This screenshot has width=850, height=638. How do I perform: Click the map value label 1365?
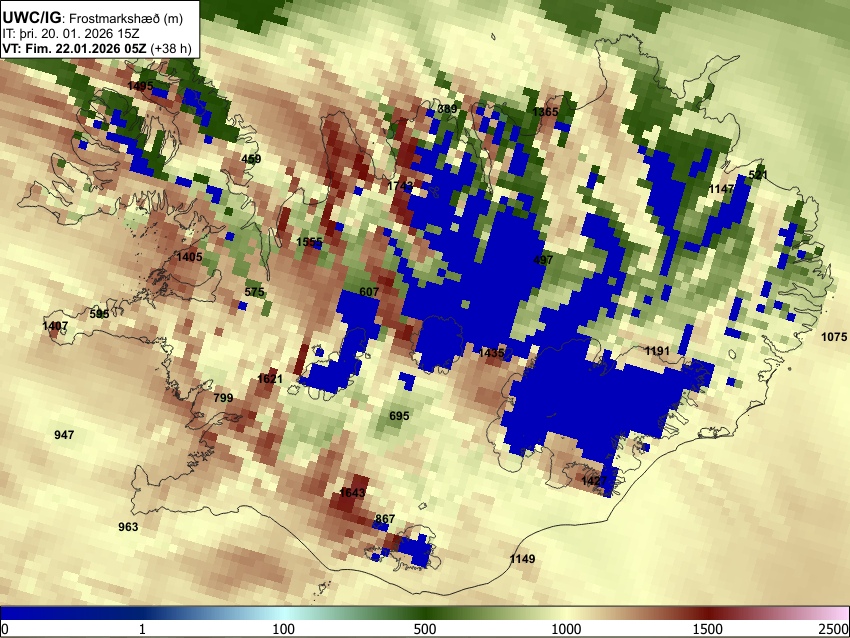point(545,112)
